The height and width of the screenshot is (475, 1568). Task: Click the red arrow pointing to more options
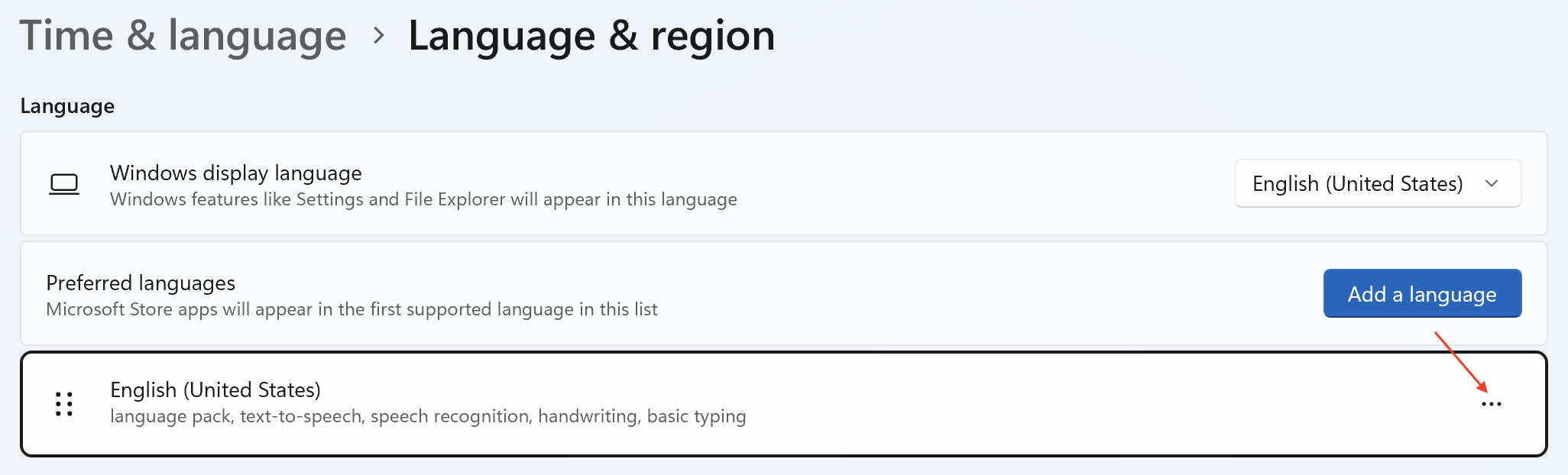[1461, 362]
